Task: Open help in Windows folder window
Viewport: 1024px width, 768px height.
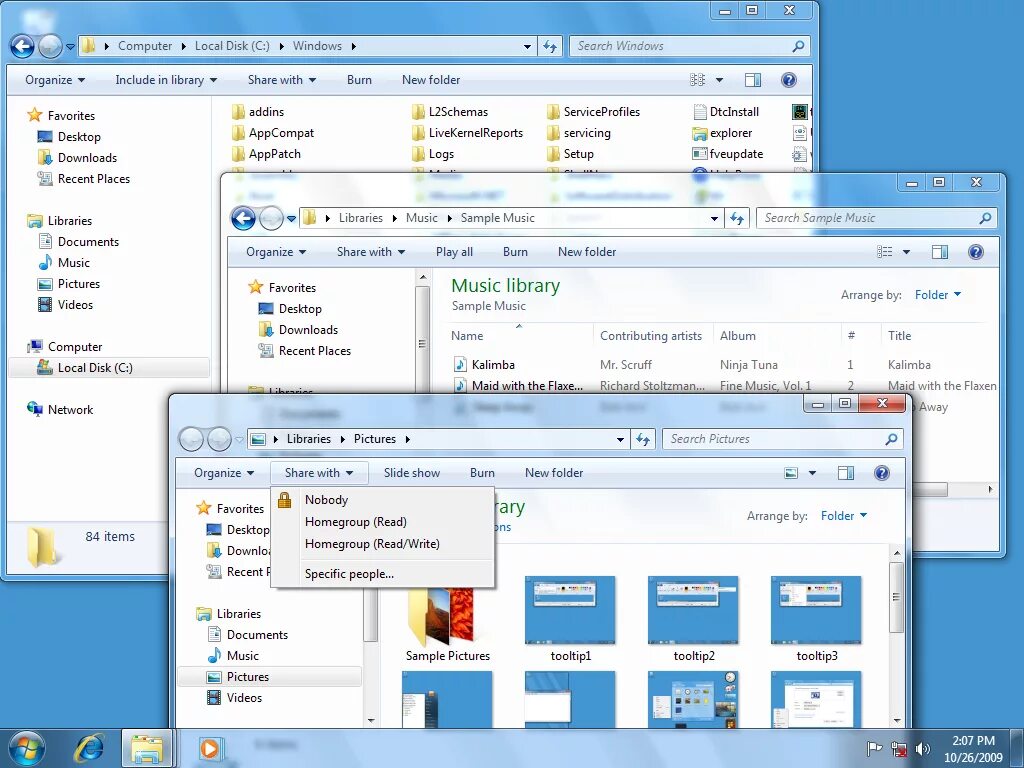Action: tap(789, 80)
